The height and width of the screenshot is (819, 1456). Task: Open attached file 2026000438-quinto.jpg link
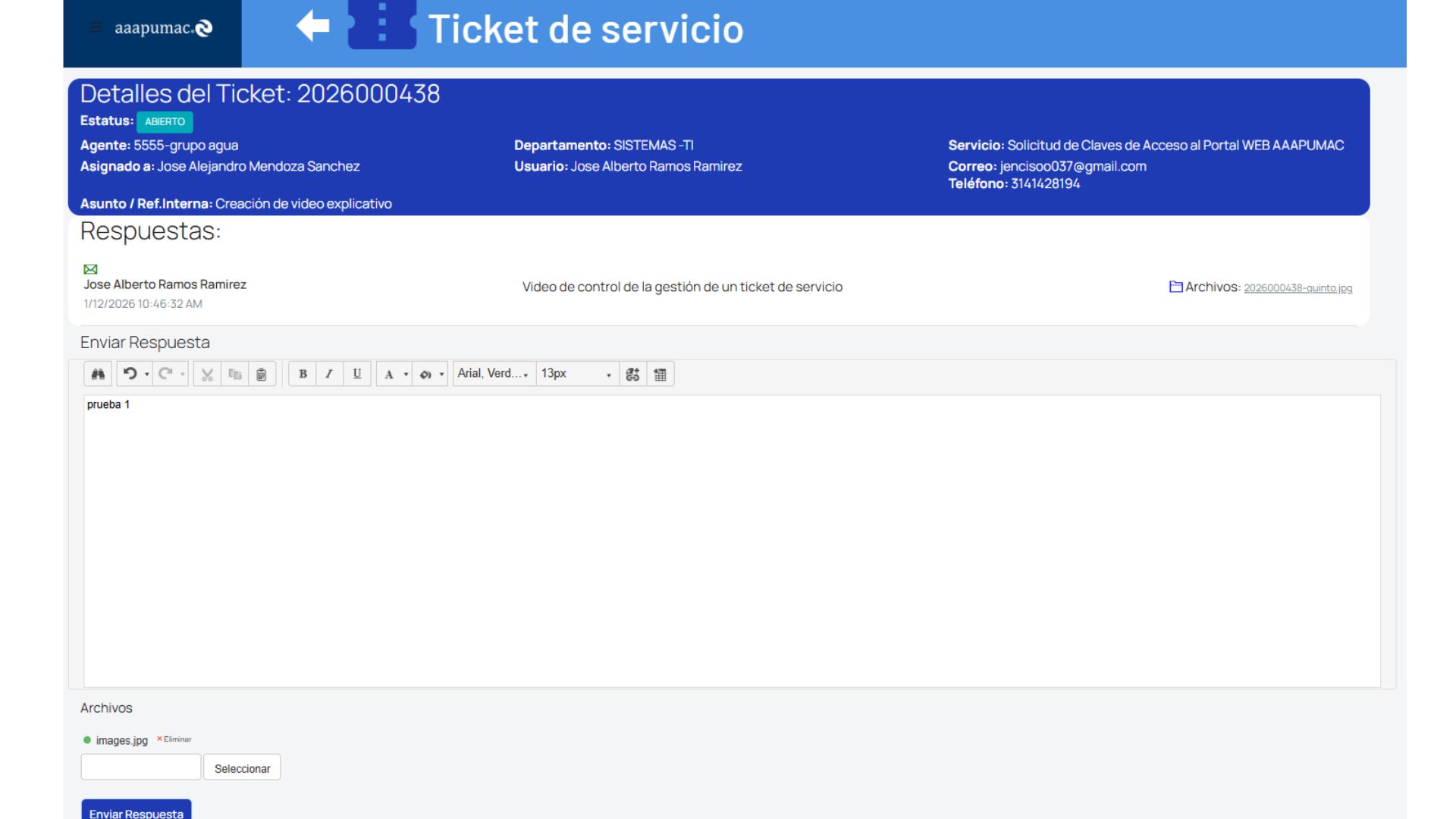pos(1298,288)
